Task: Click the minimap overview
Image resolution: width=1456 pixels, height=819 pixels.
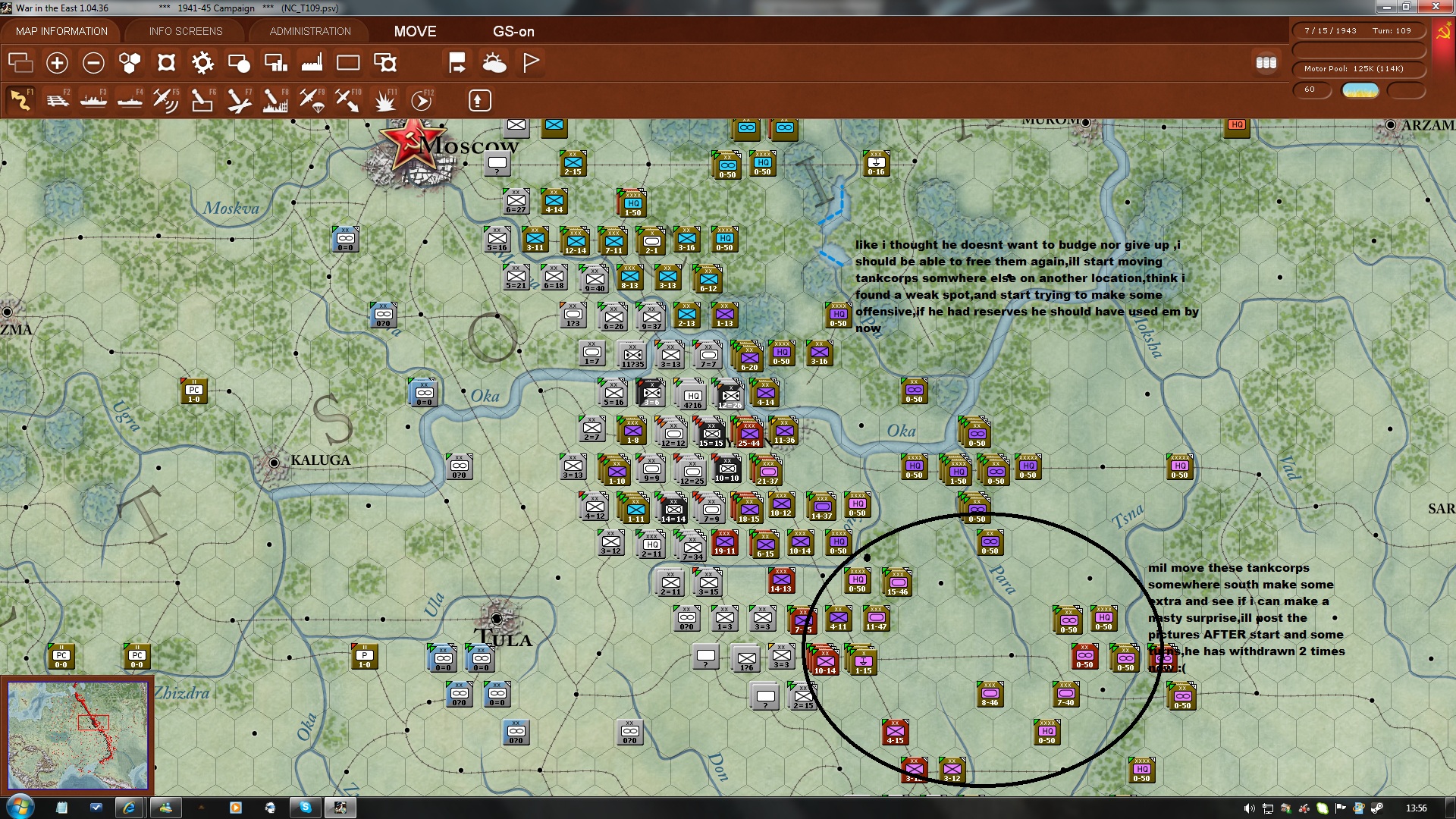Action: (x=77, y=736)
